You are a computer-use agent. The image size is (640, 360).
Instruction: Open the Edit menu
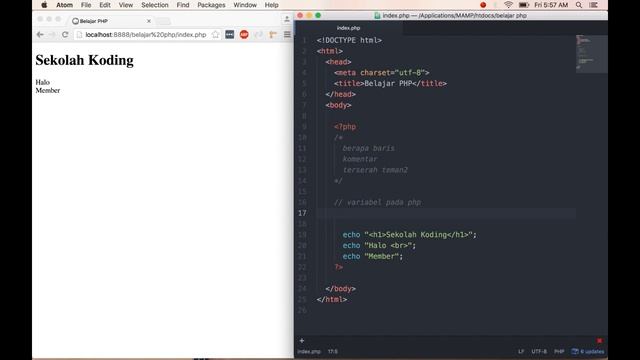point(105,5)
